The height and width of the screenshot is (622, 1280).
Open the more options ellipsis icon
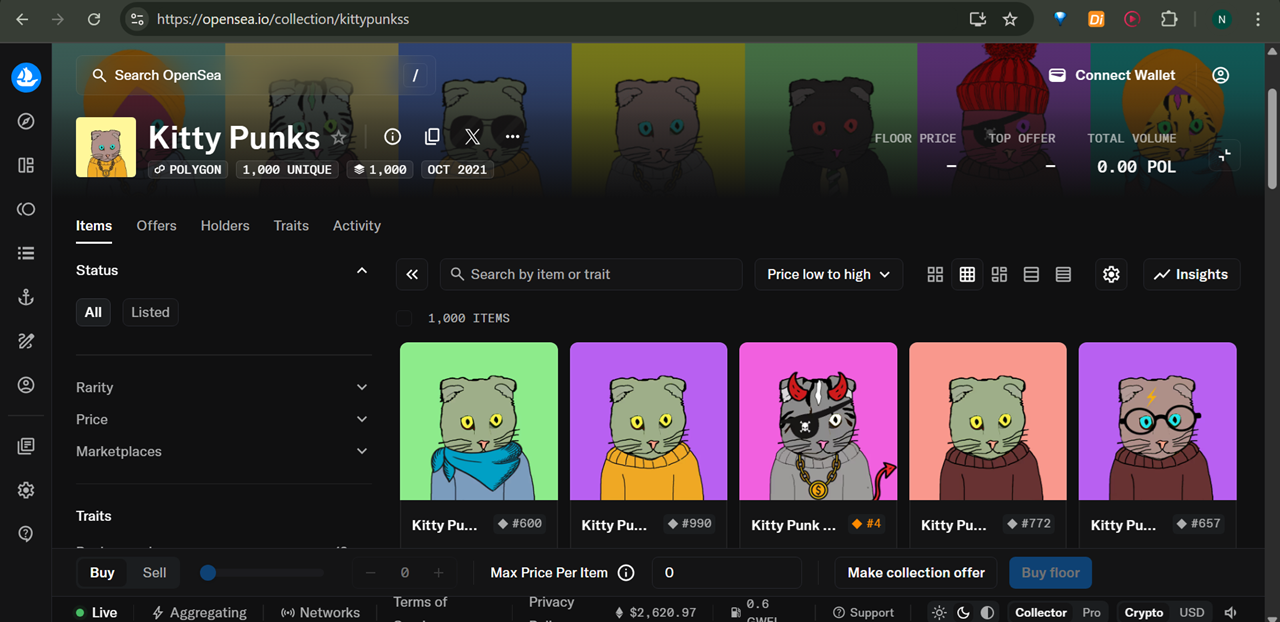click(512, 137)
